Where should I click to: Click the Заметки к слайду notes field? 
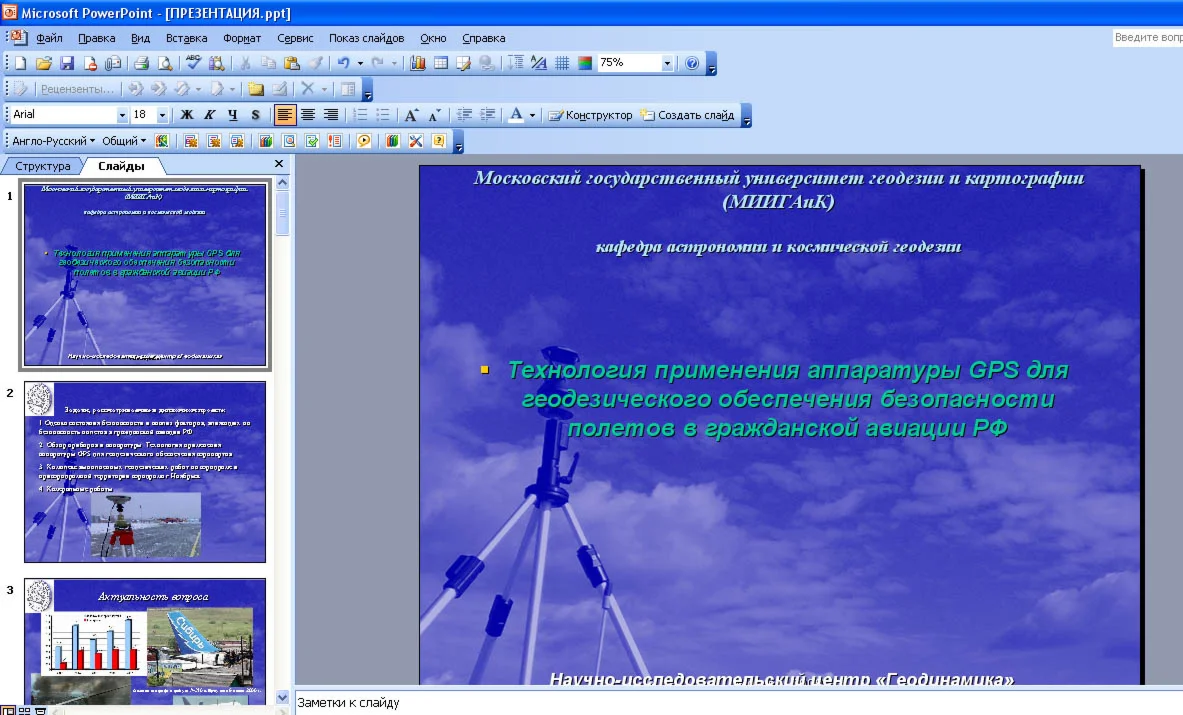(739, 702)
